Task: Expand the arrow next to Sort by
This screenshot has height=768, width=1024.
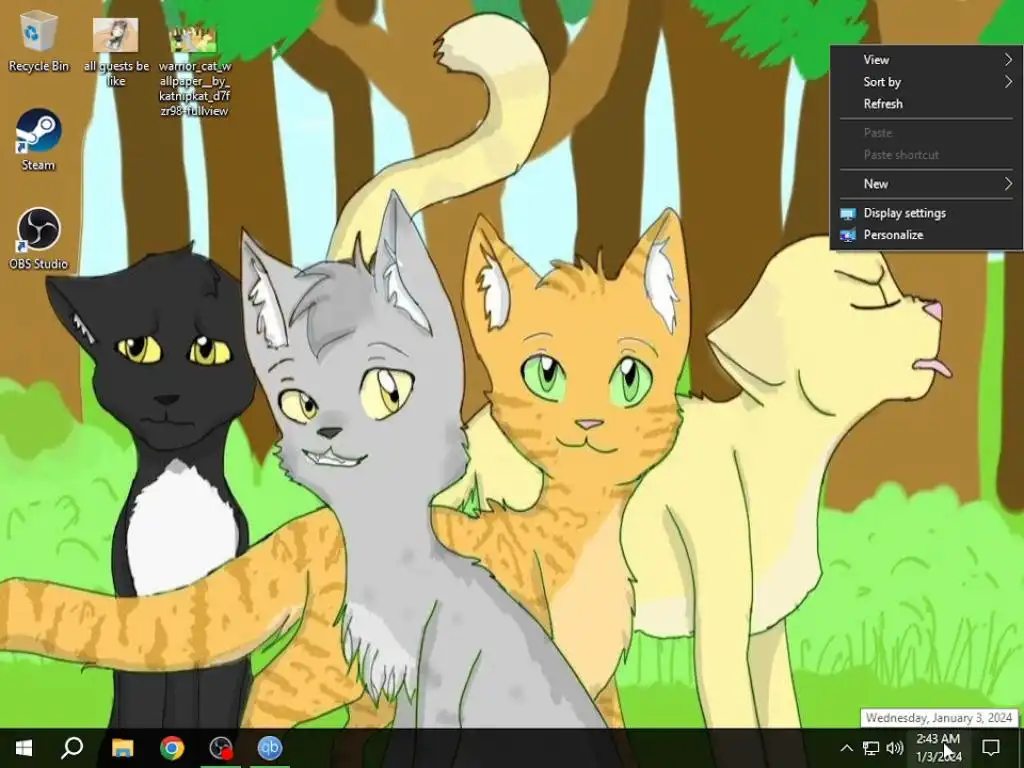Action: (1008, 82)
